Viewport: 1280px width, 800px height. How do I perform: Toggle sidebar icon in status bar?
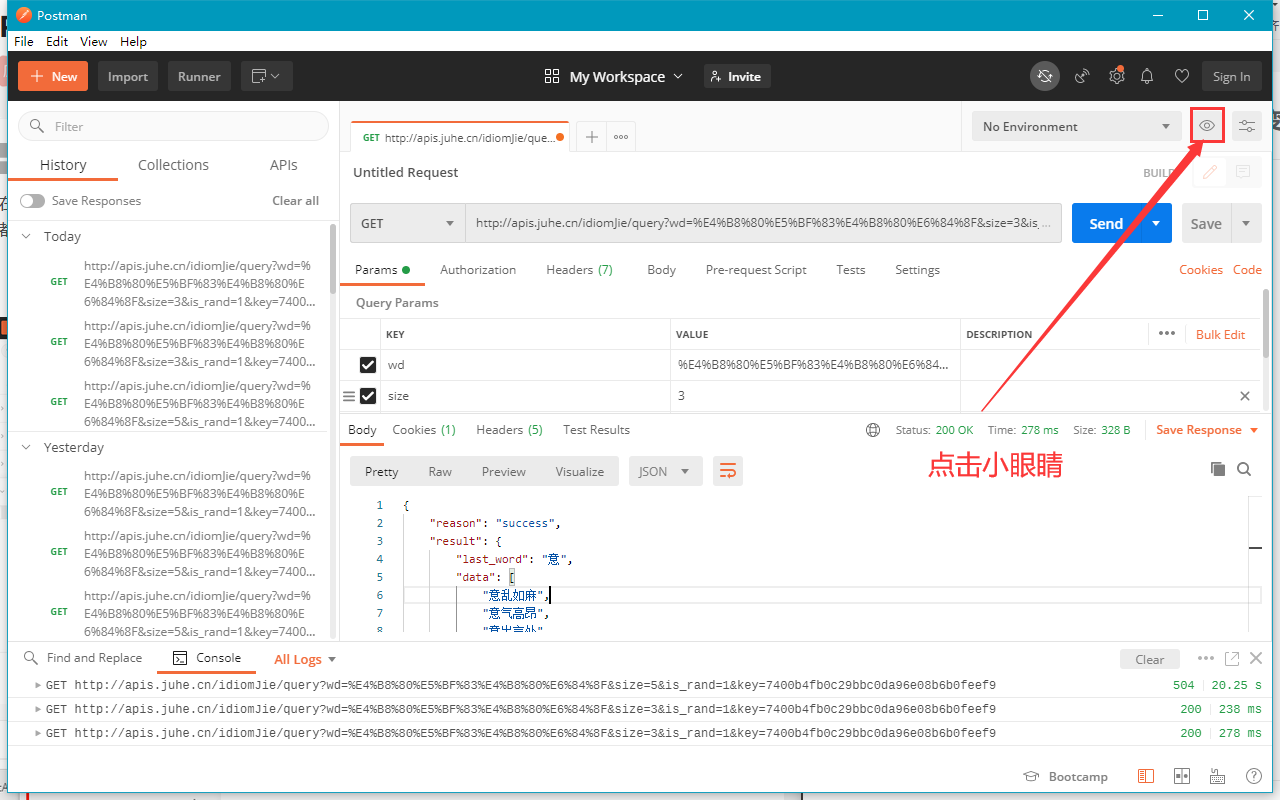(x=1145, y=777)
